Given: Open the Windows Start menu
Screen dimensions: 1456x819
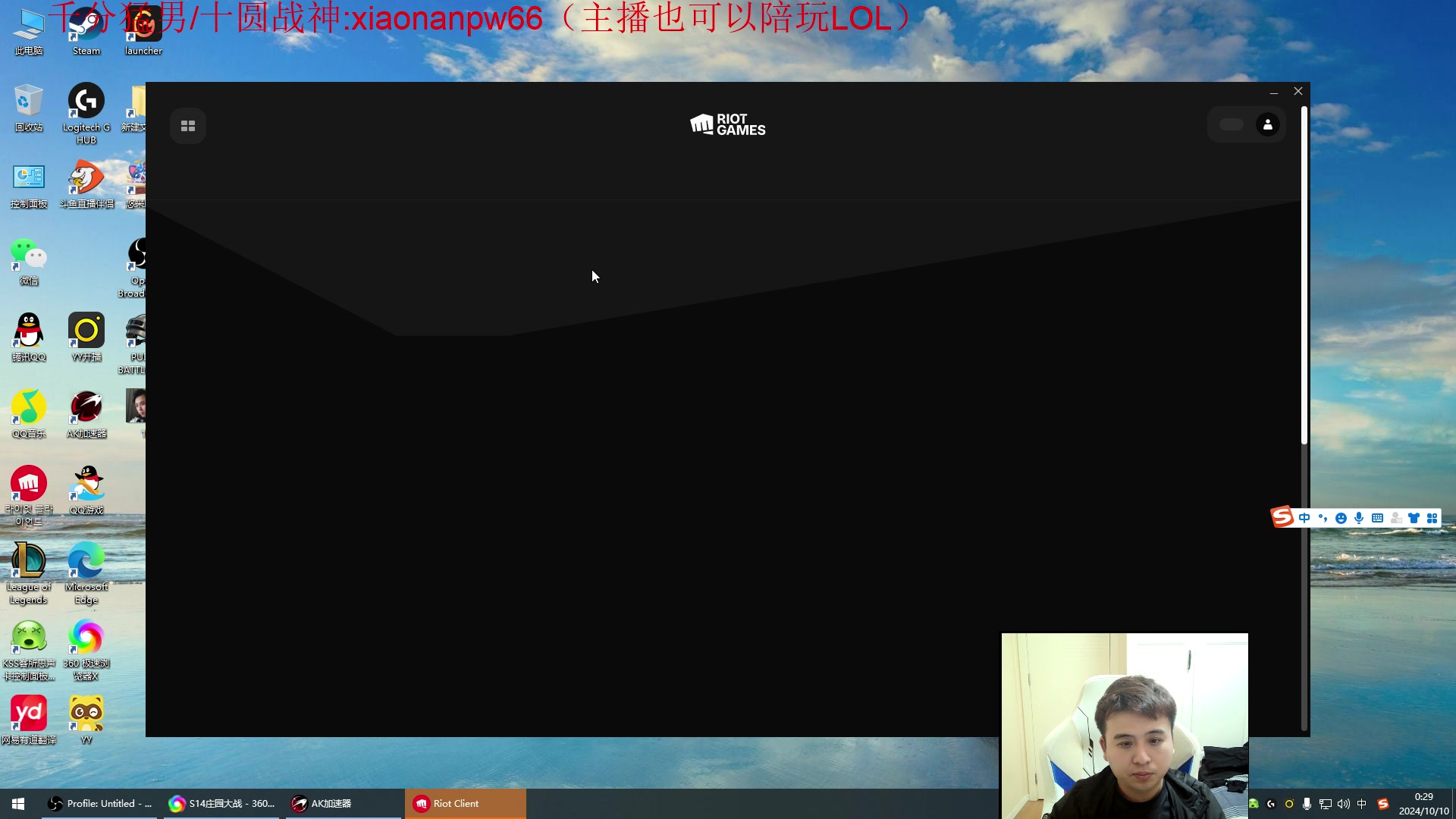Looking at the screenshot, I should (x=18, y=804).
